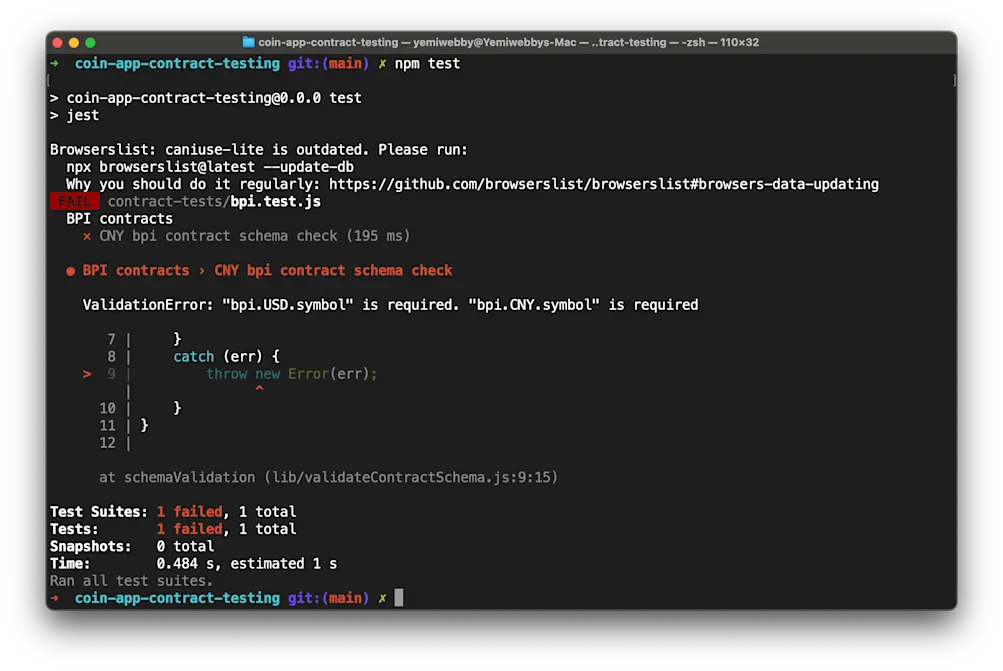Click 'Browserslist: caniuse-lite is outdated' message

[259, 150]
